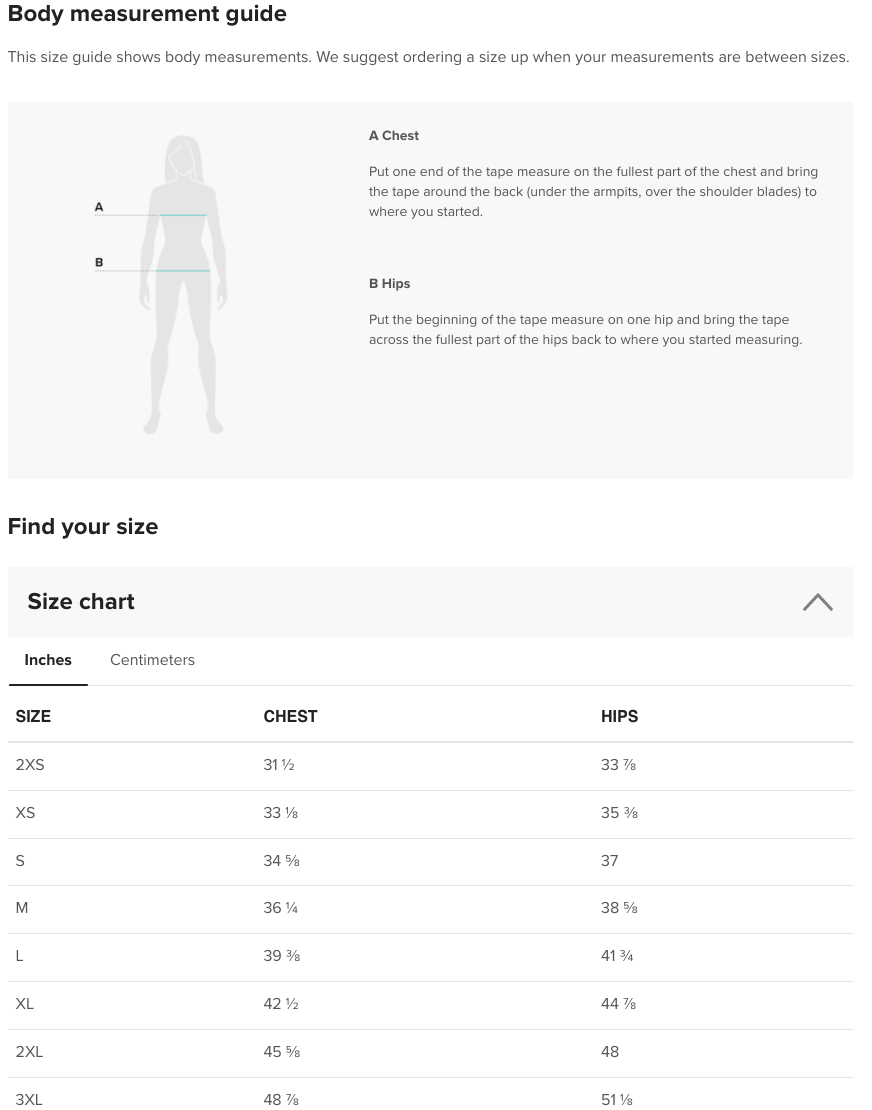Switch to the Centimeters tab
Image resolution: width=872 pixels, height=1110 pixels.
[x=152, y=660]
